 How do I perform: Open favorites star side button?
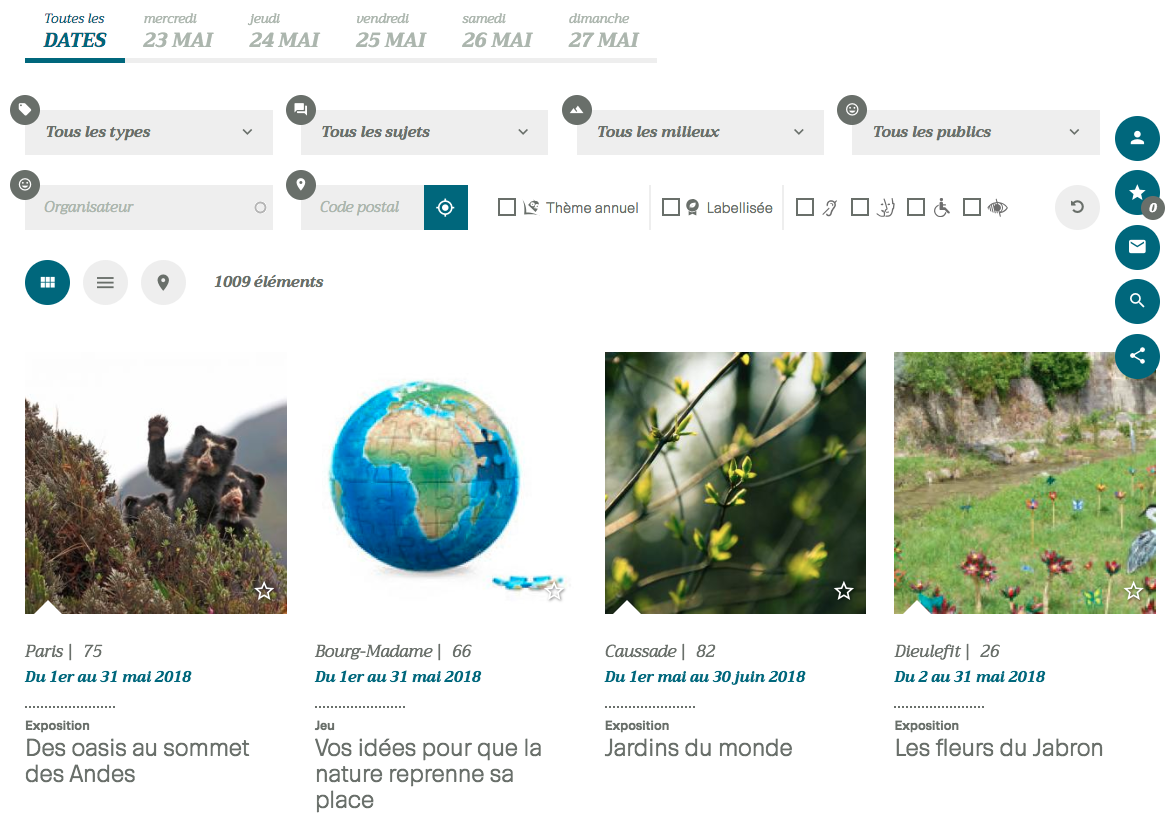(x=1137, y=192)
